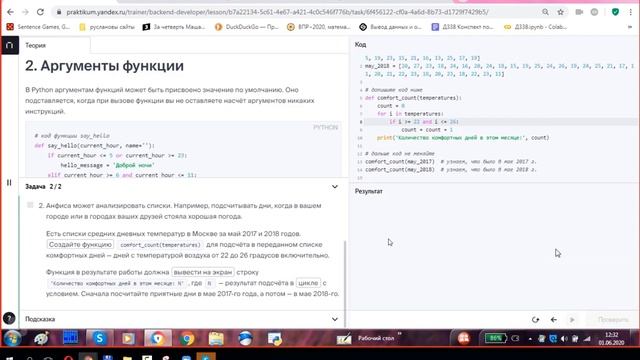
Task: Click the pause icon in the left sidebar
Action: (x=9, y=182)
